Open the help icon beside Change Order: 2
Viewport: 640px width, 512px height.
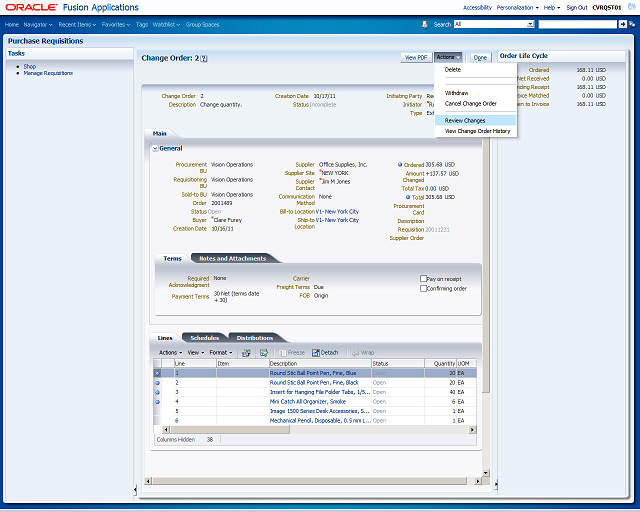click(x=204, y=58)
